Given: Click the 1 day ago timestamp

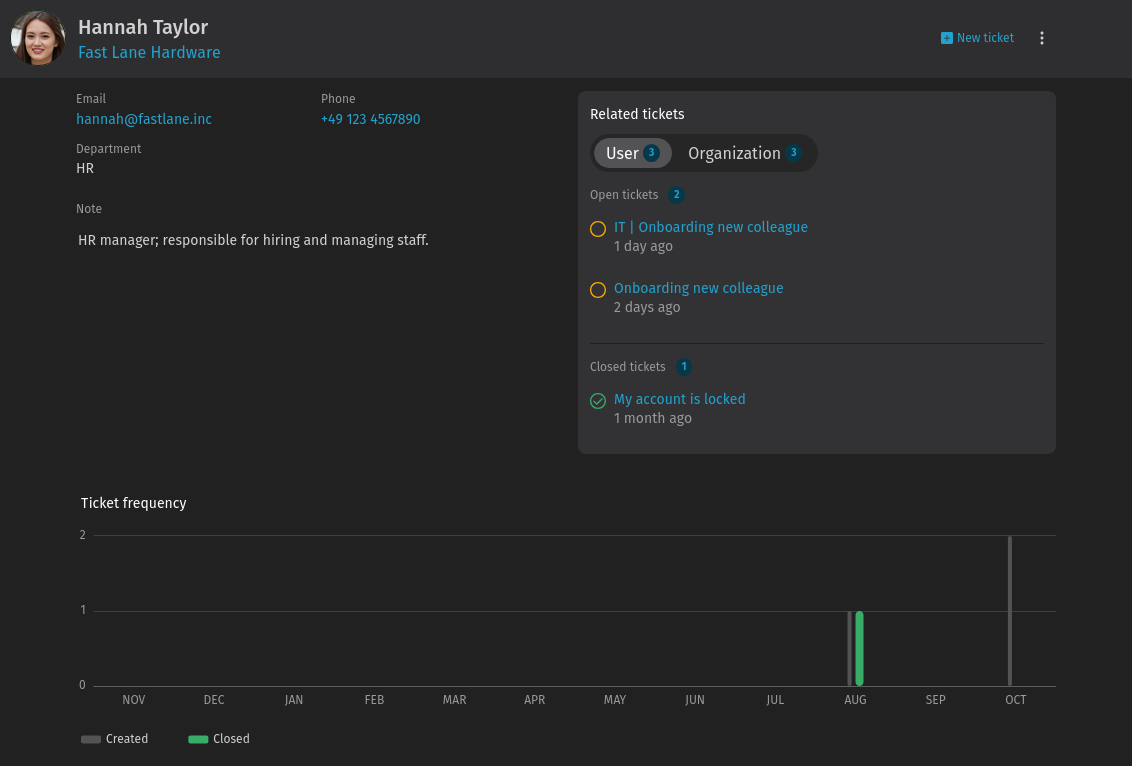Looking at the screenshot, I should tap(643, 247).
